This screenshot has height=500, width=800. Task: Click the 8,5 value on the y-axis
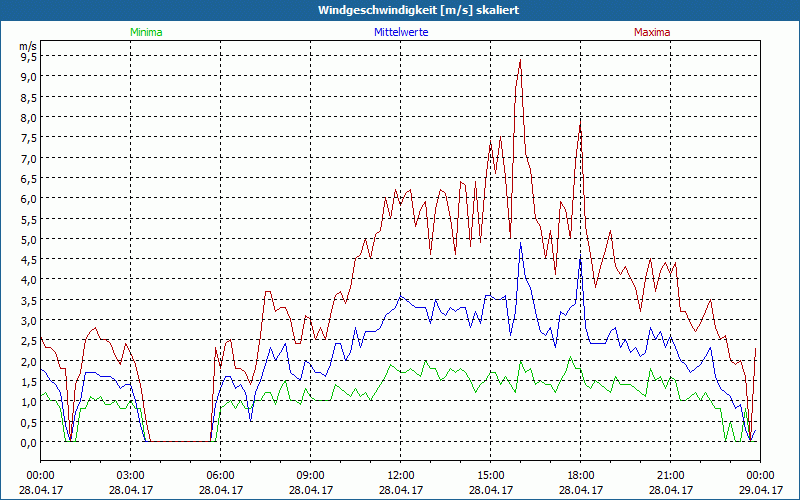29,97
